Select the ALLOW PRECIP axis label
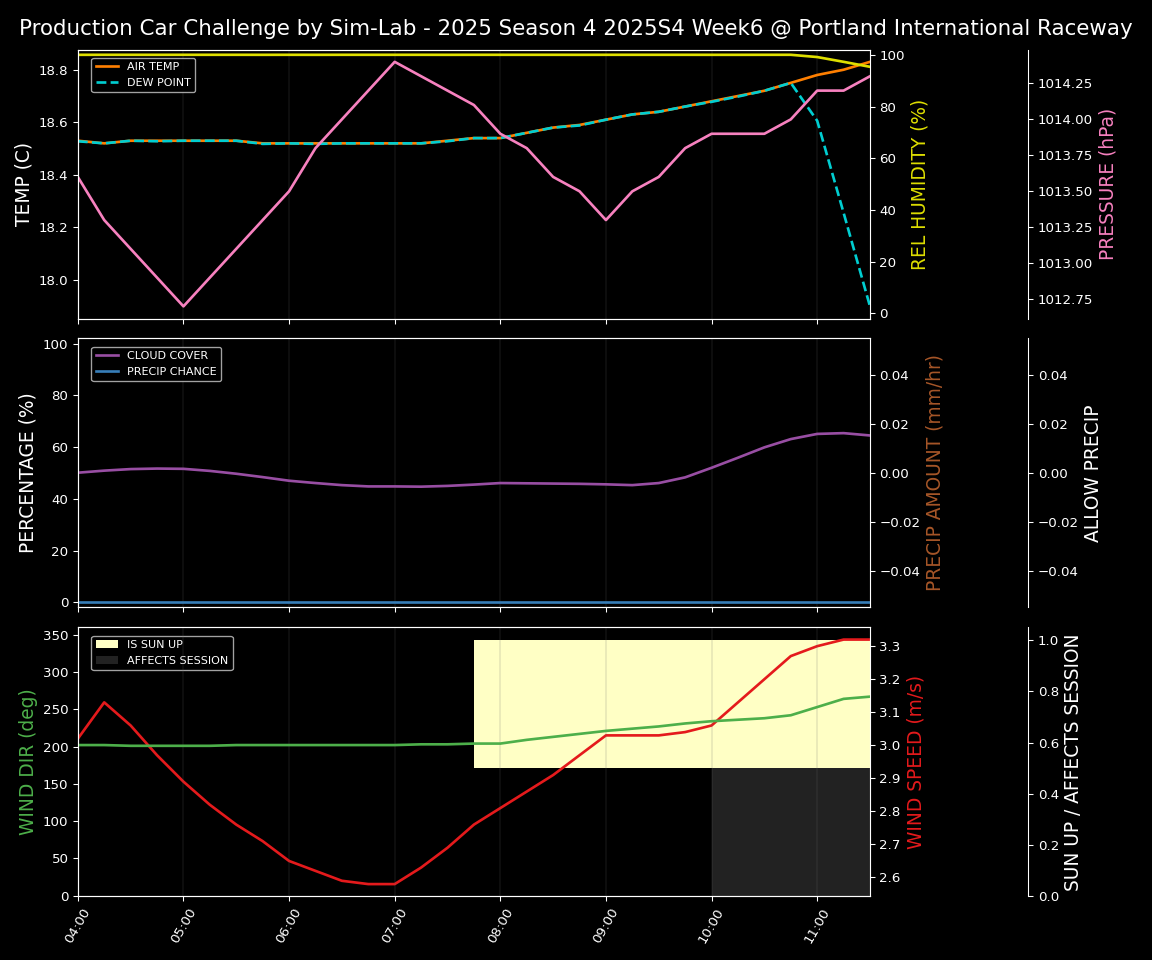The width and height of the screenshot is (1152, 960). [1092, 473]
